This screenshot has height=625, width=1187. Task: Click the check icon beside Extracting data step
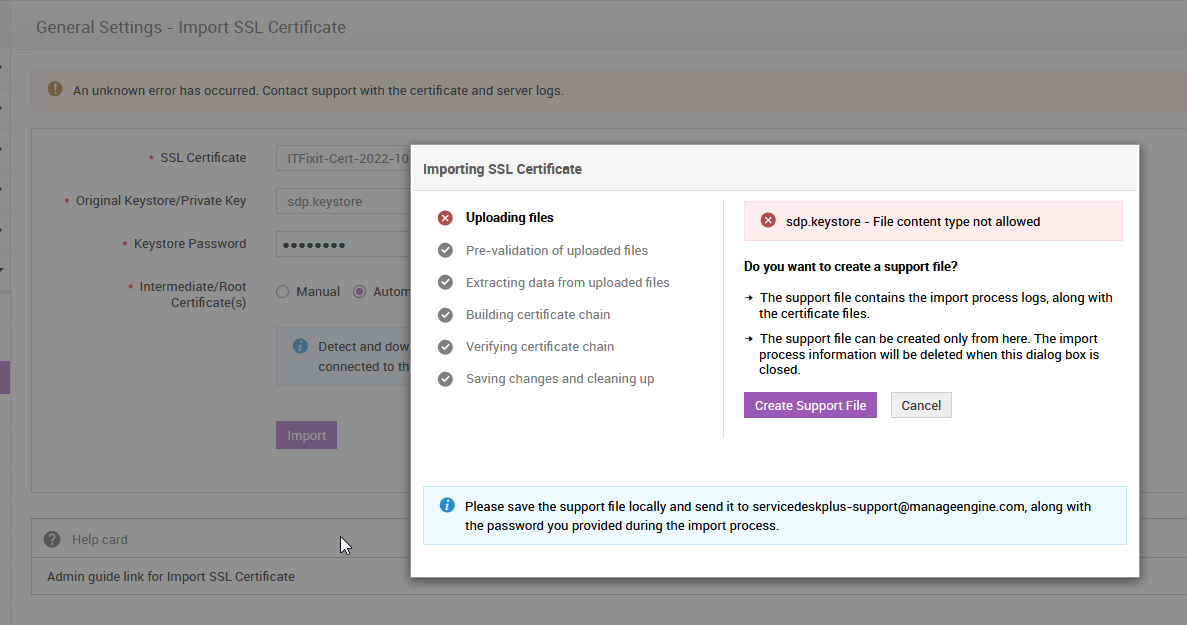click(445, 282)
